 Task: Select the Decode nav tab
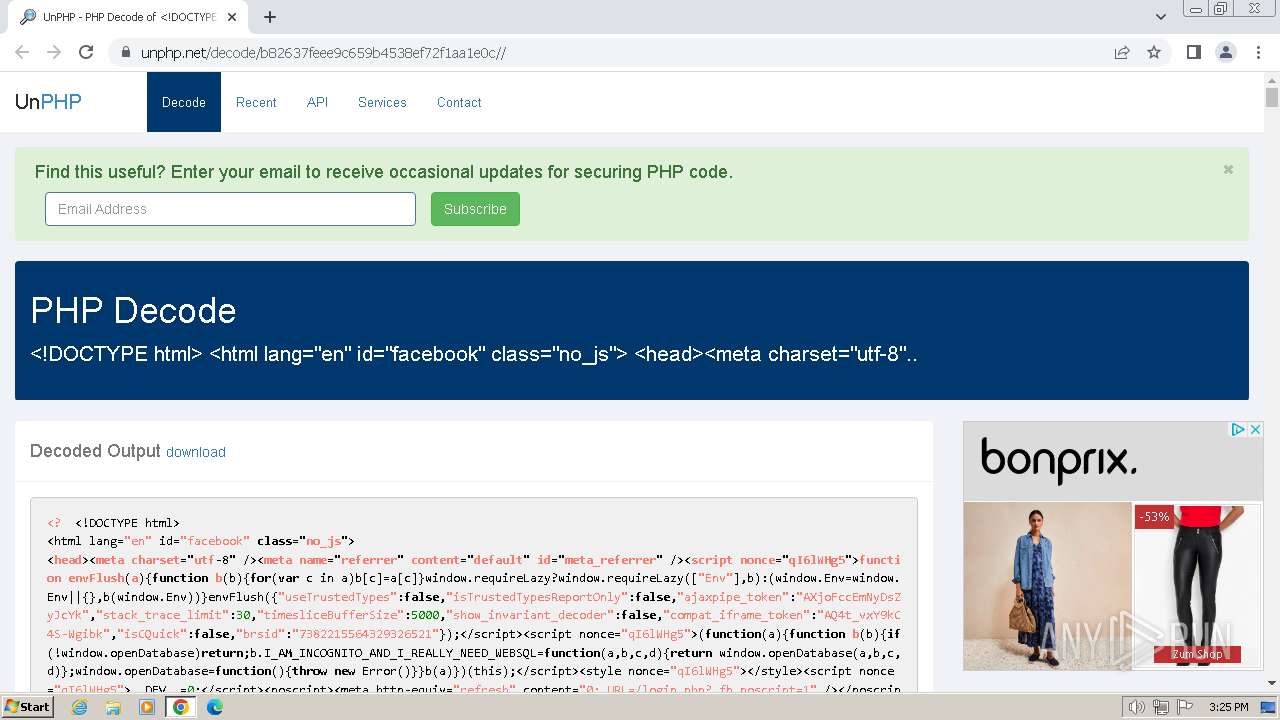pyautogui.click(x=184, y=102)
